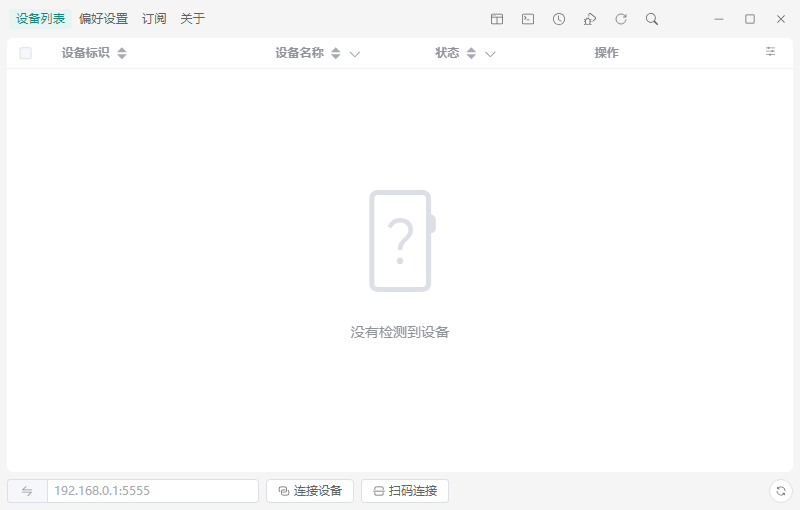Screen dimensions: 800x510
Task: Maximize the application window
Action: [x=750, y=19]
